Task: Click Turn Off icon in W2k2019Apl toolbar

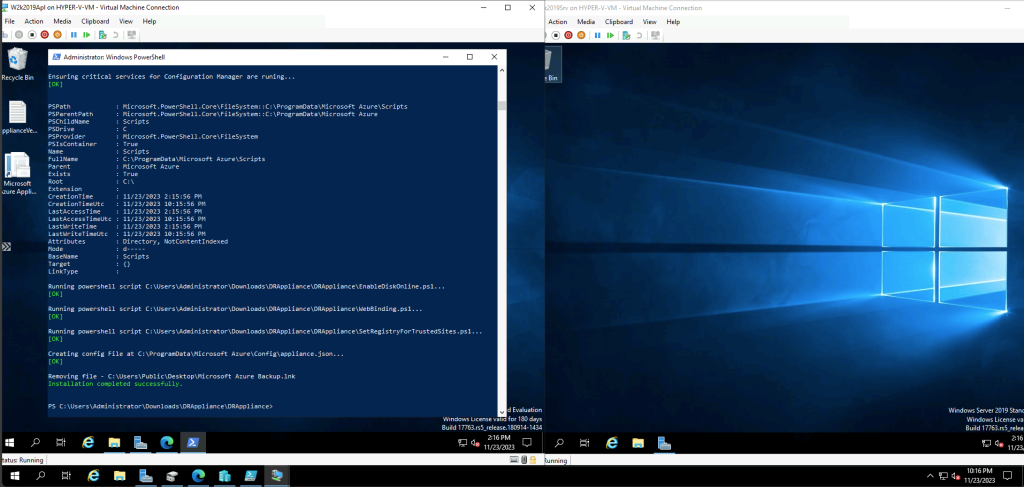Action: click(31, 35)
